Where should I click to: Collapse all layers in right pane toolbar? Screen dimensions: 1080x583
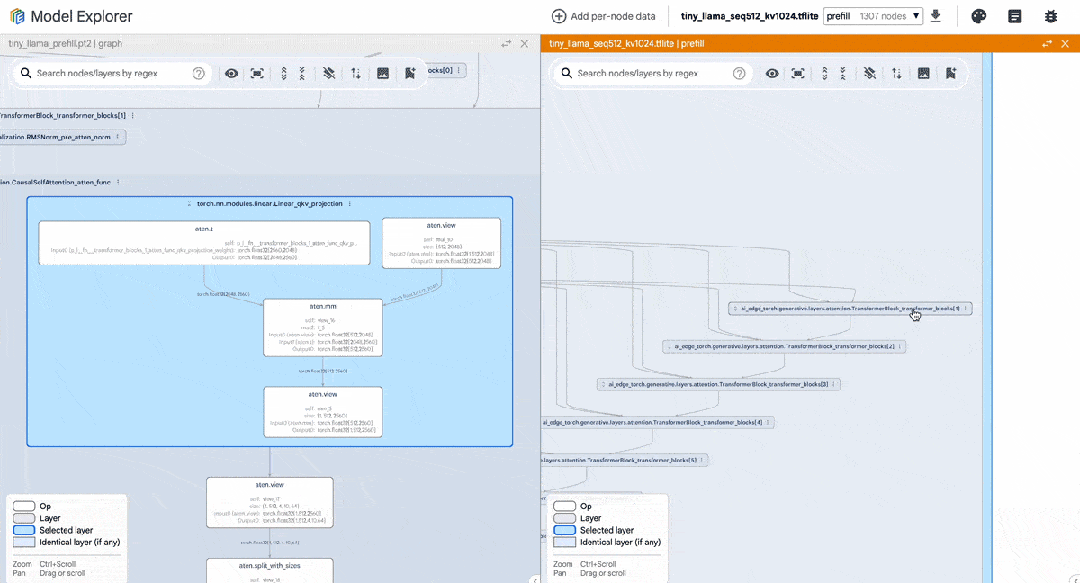(842, 73)
